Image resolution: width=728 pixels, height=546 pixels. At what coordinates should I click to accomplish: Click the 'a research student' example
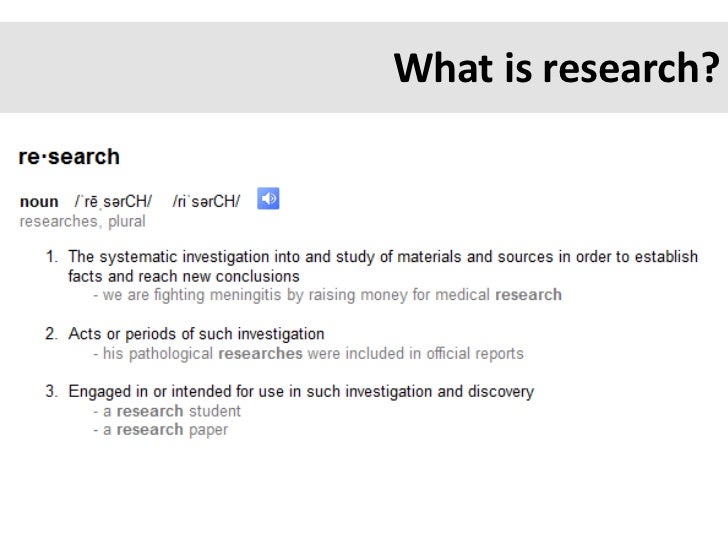coord(167,411)
